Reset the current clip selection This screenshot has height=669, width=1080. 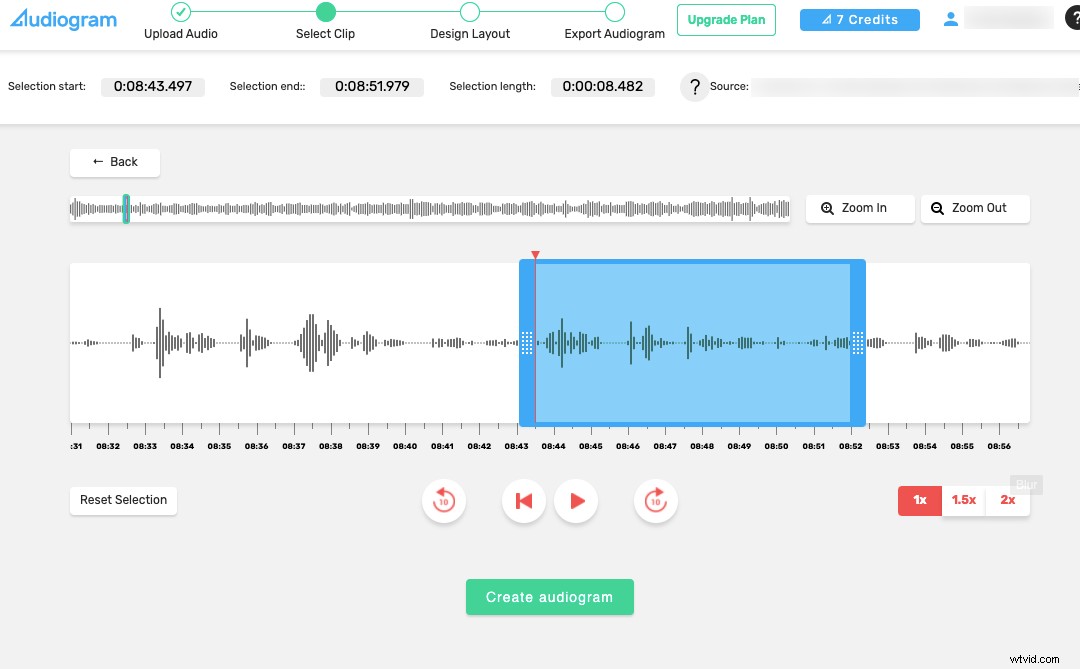click(x=122, y=500)
